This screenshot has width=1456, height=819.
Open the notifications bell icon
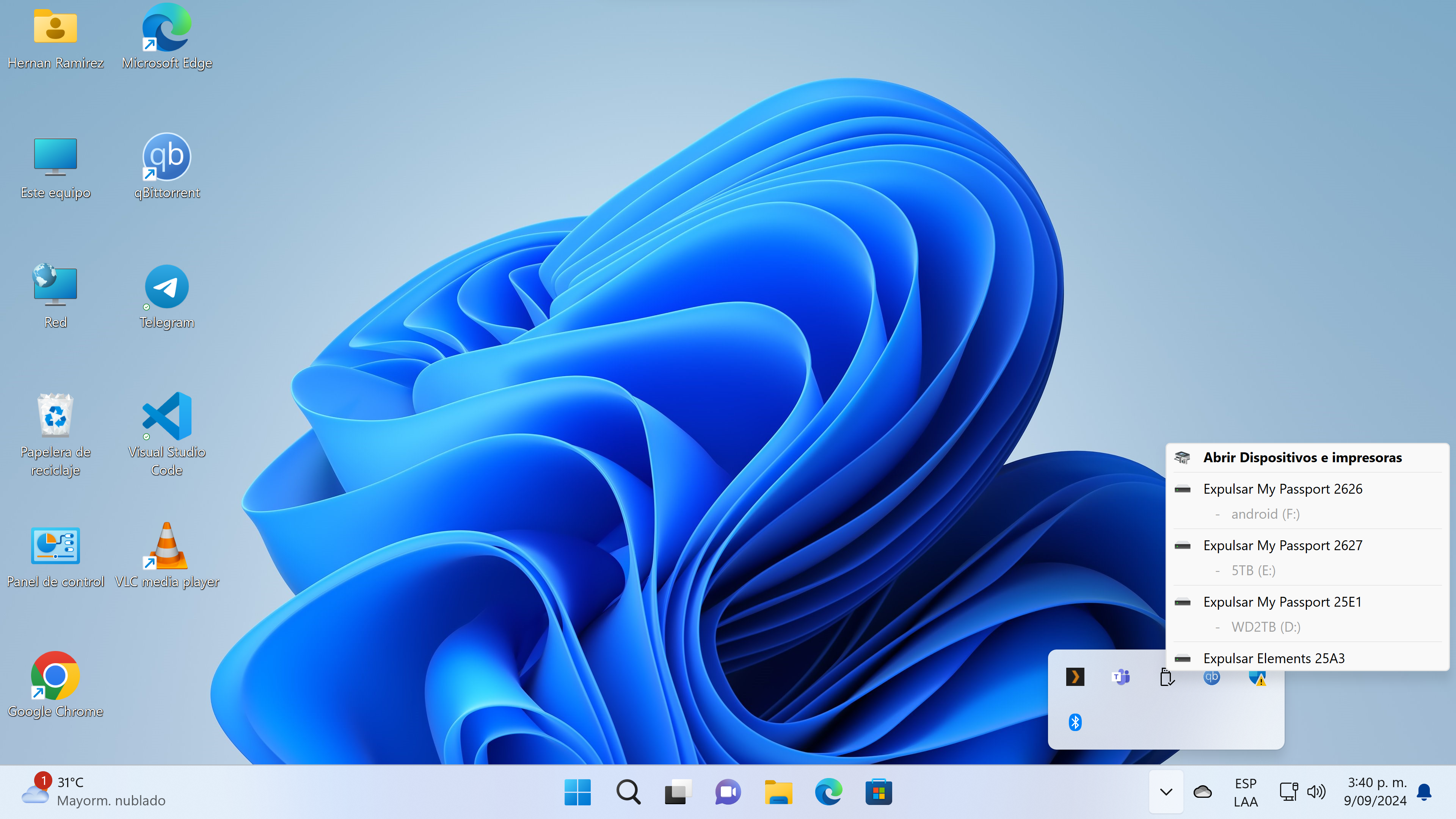click(x=1424, y=792)
